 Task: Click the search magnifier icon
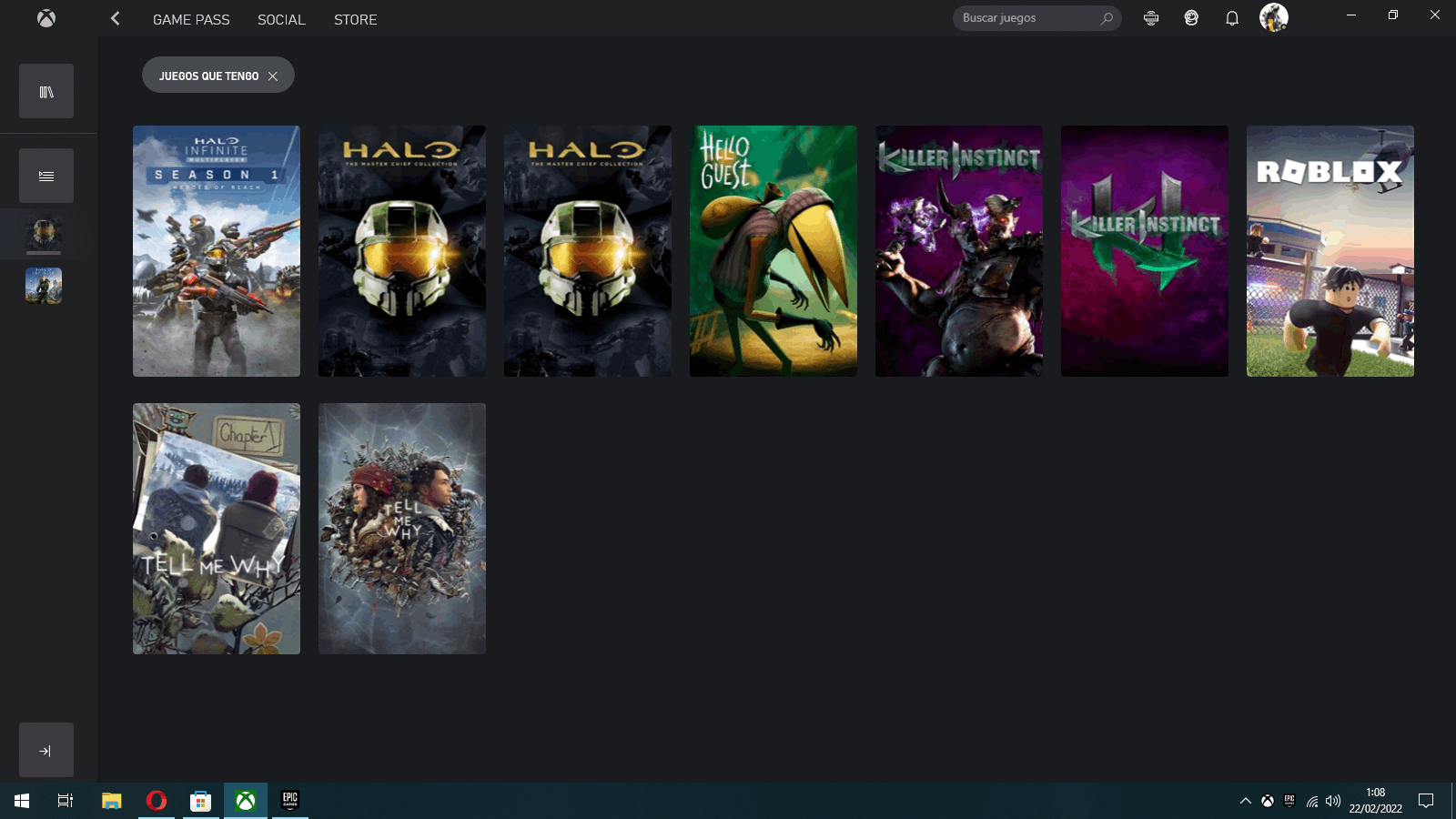(1107, 18)
